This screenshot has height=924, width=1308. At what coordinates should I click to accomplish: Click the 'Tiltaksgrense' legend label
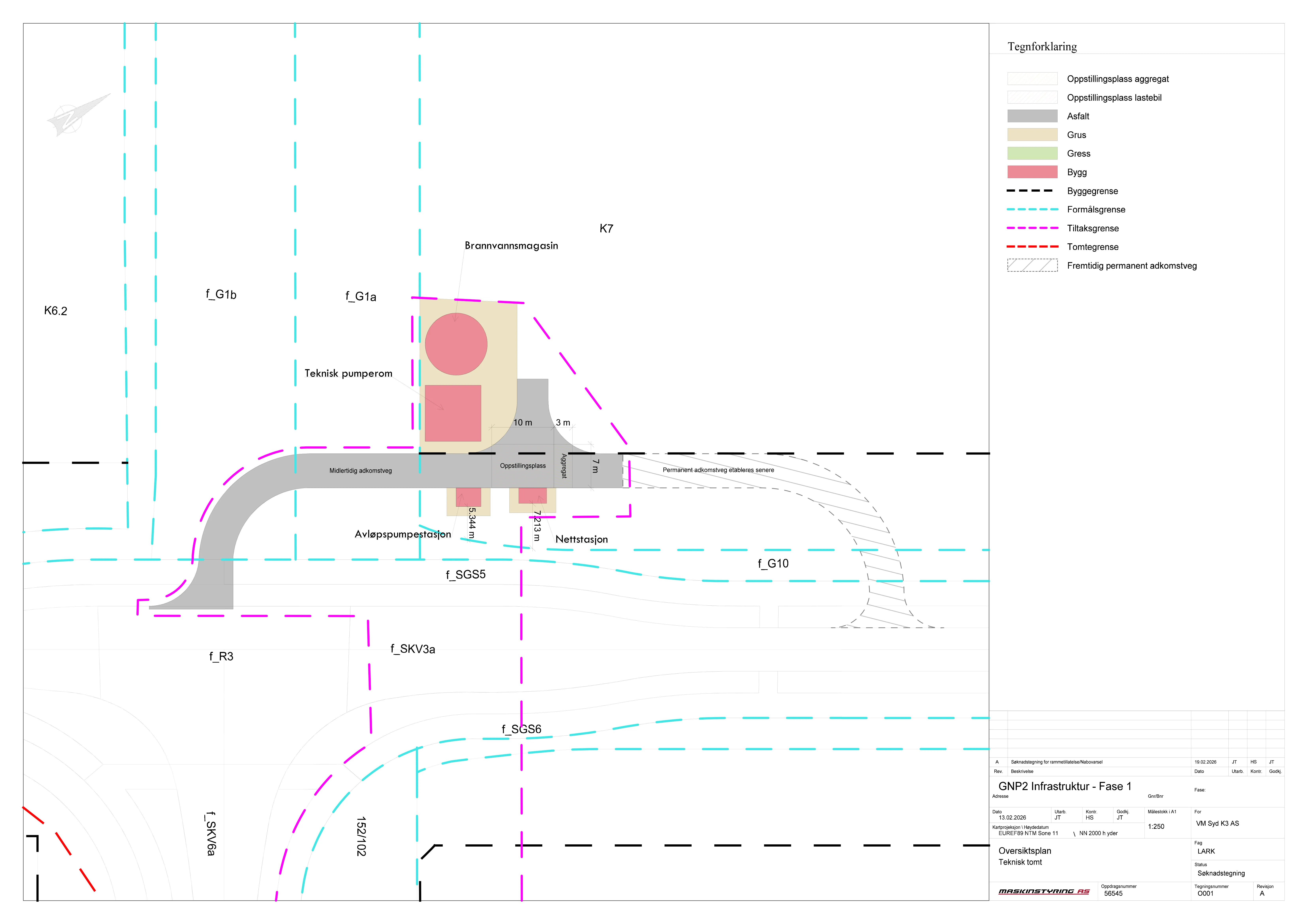click(1093, 229)
